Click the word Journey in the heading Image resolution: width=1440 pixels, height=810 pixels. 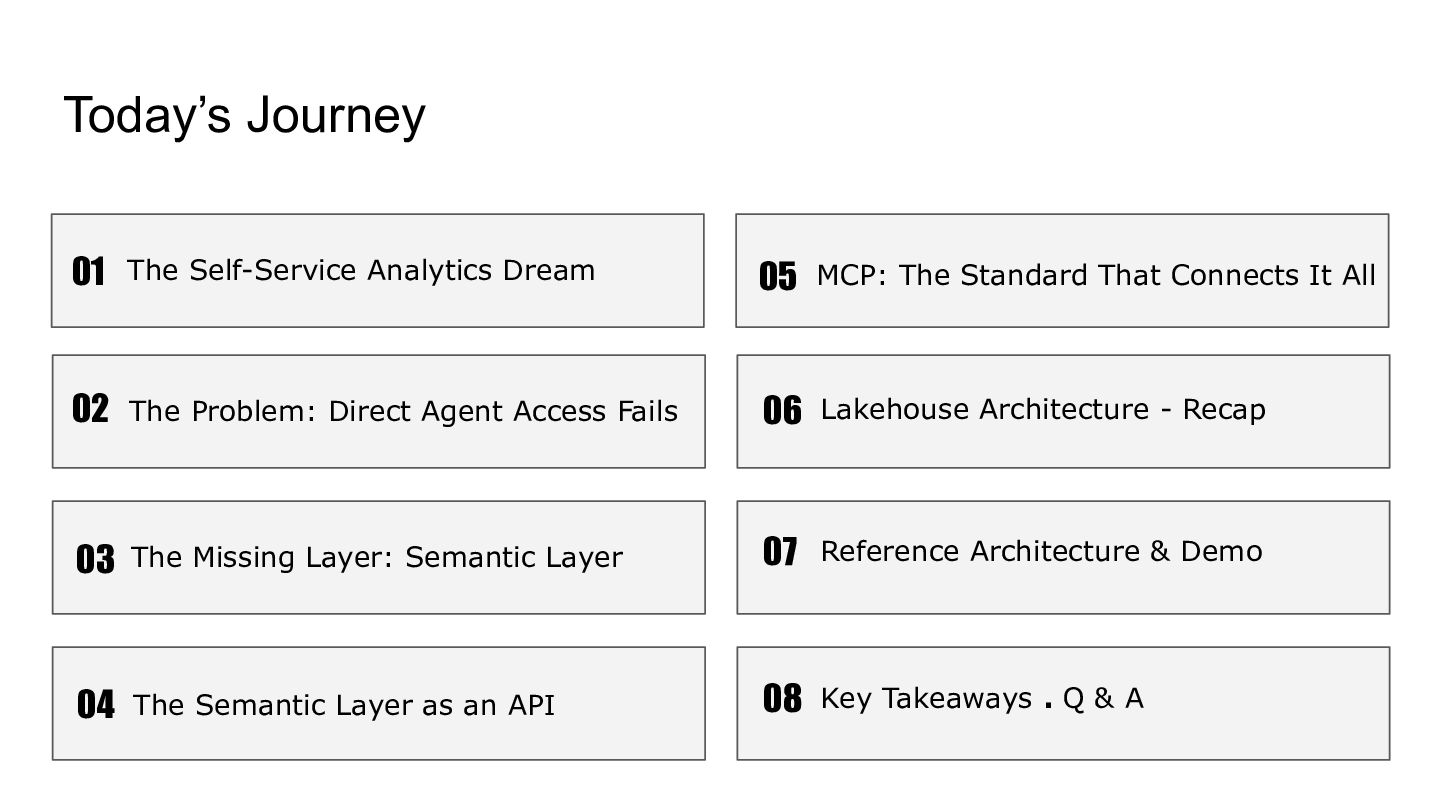point(336,115)
